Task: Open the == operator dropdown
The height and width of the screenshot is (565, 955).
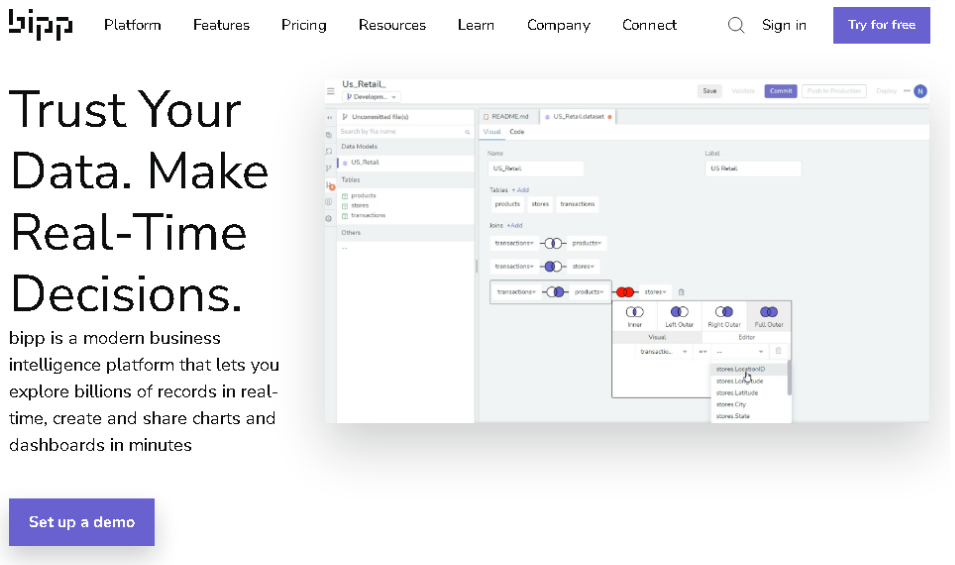Action: (x=702, y=352)
